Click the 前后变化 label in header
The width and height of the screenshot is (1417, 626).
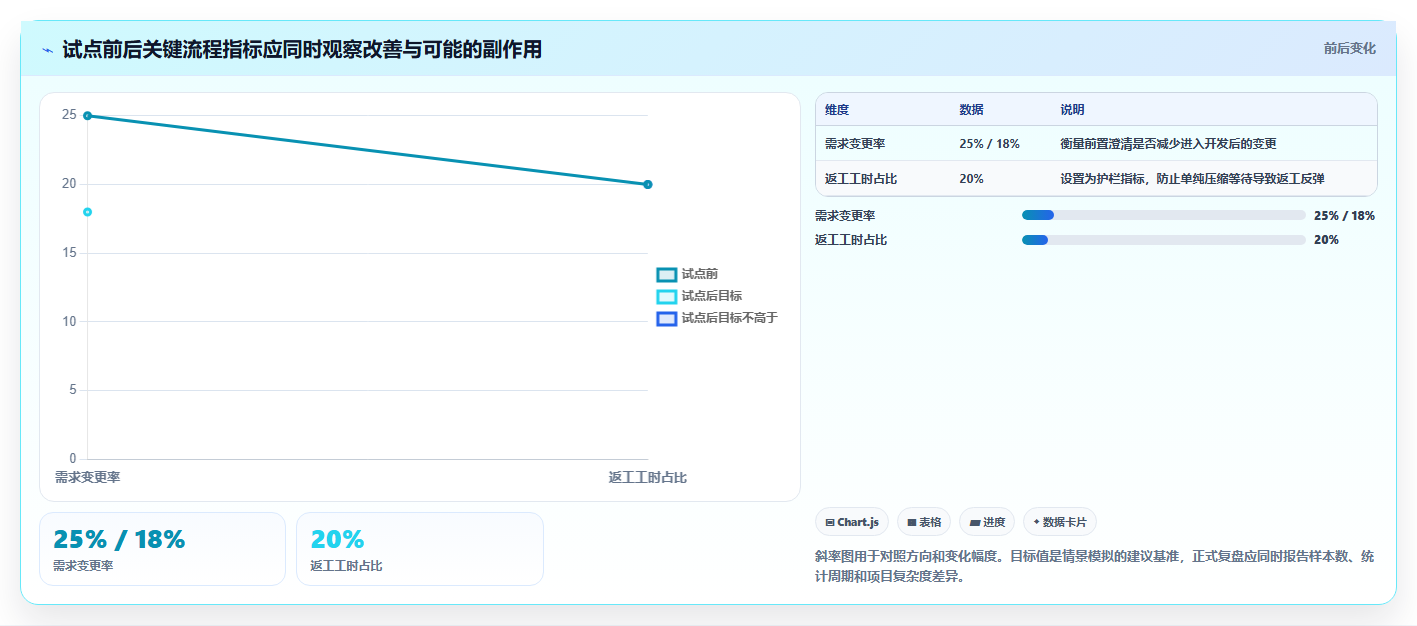(x=1349, y=48)
